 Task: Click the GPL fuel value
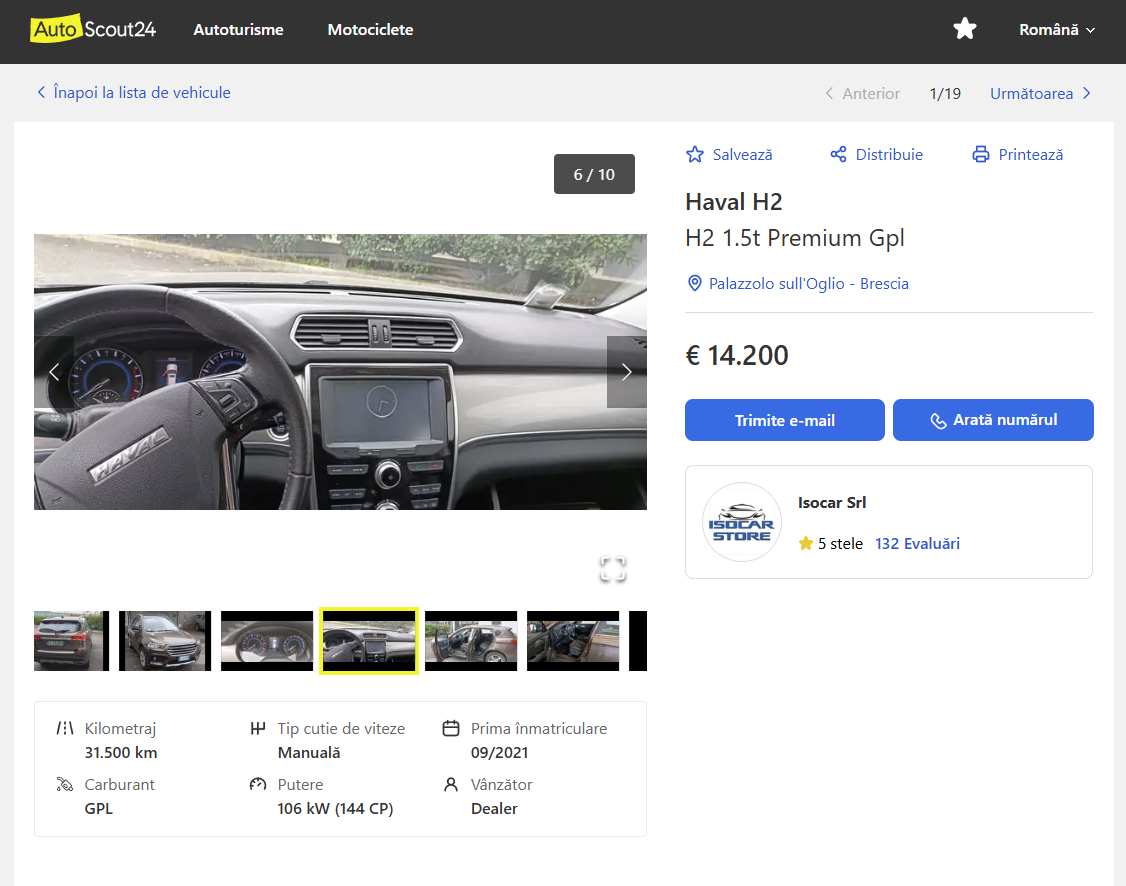pyautogui.click(x=98, y=808)
